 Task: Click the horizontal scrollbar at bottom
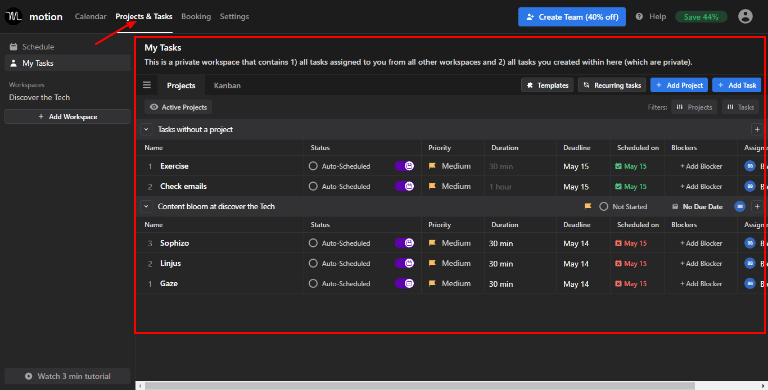[419, 386]
